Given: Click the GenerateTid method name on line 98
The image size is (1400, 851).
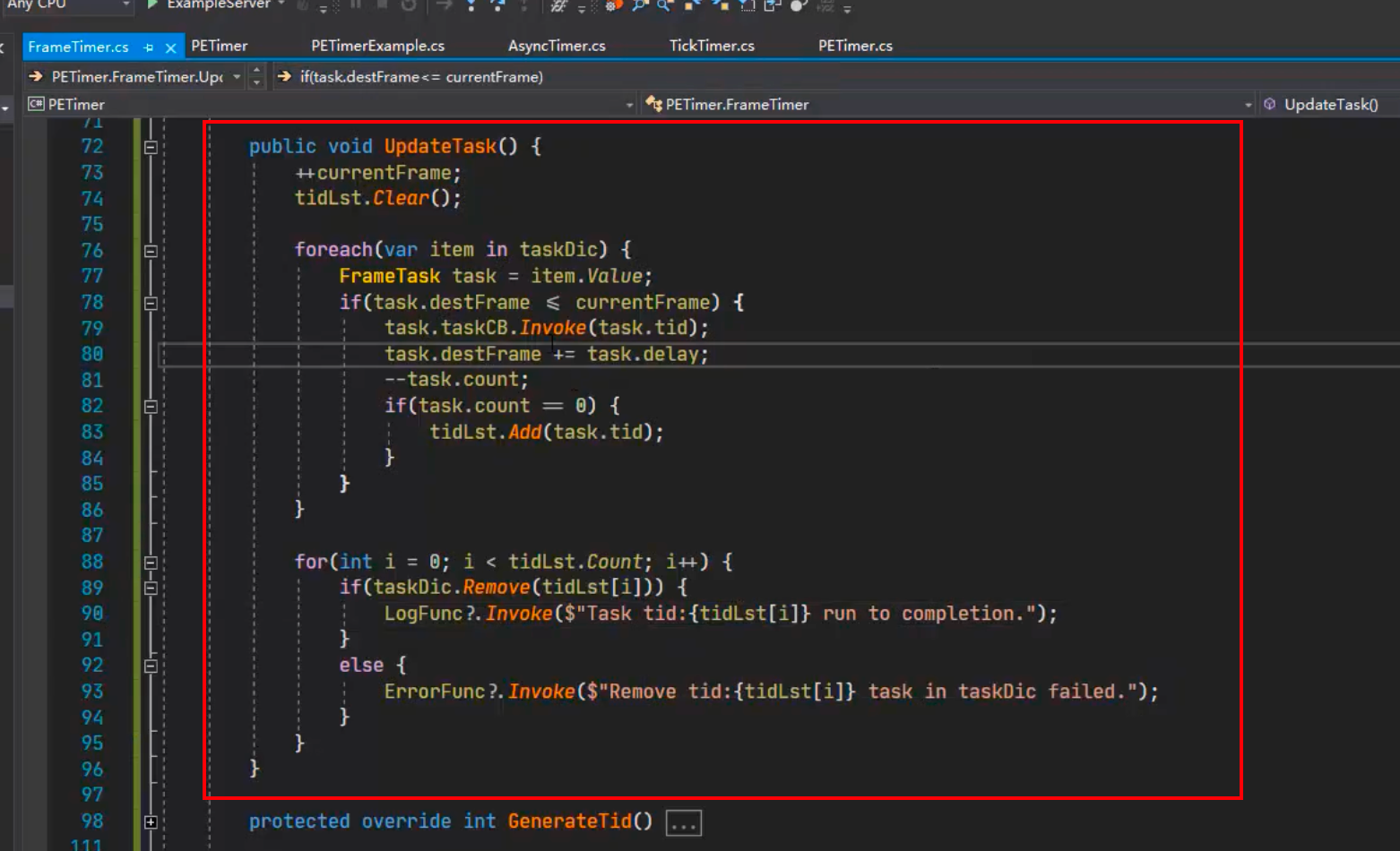Looking at the screenshot, I should [569, 821].
